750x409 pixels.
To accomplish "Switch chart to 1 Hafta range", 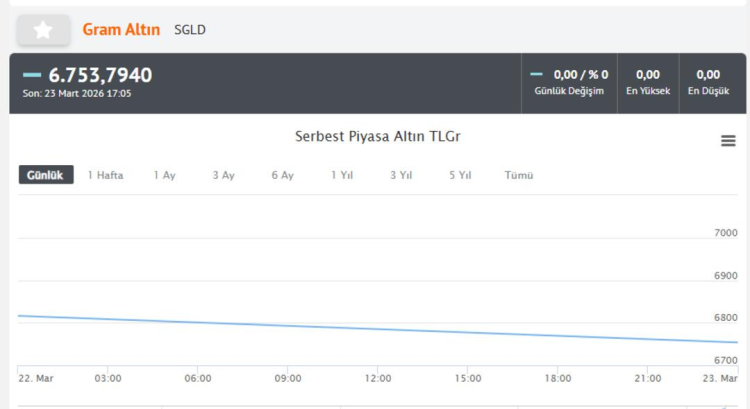I will click(105, 175).
